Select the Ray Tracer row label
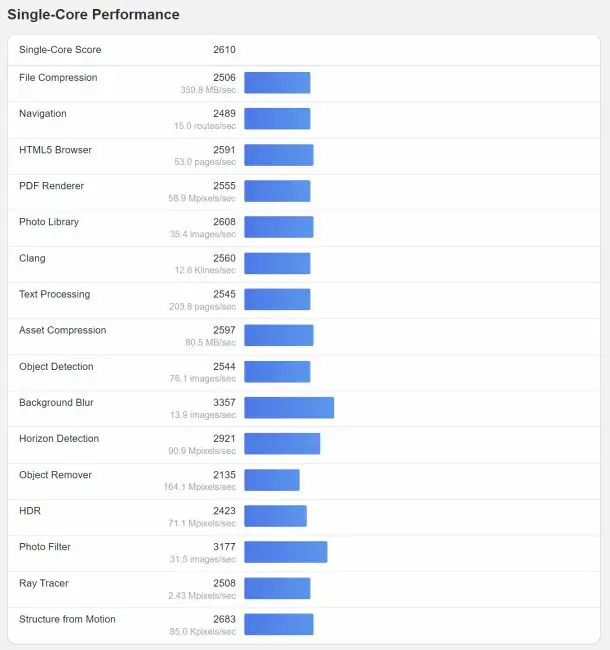 [44, 583]
